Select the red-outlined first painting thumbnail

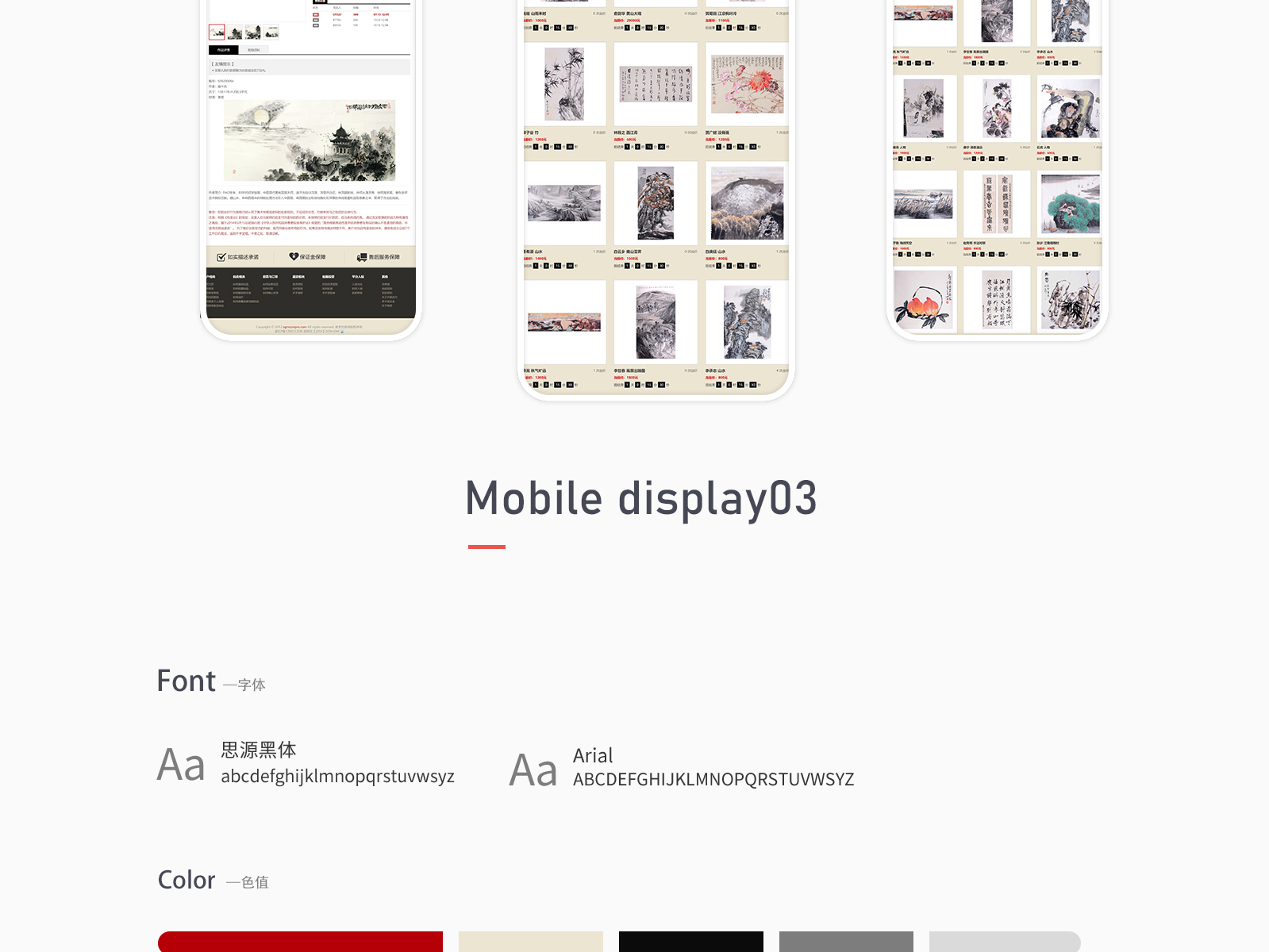[x=217, y=32]
